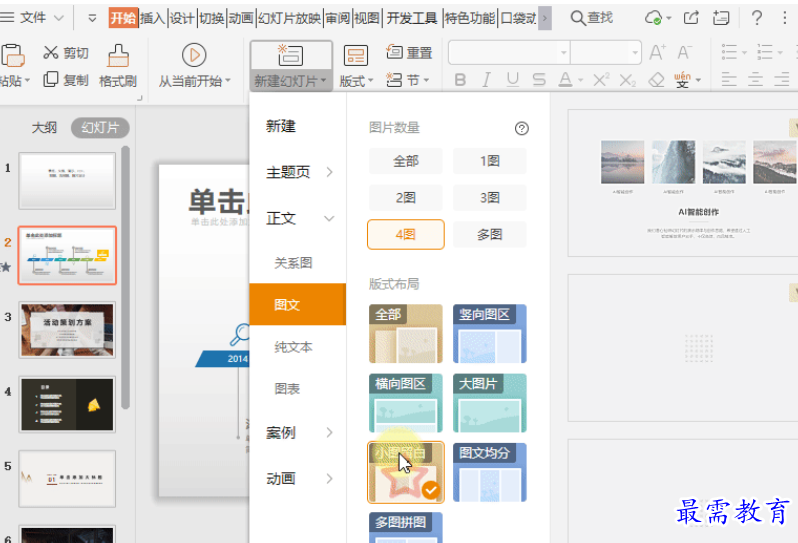Select the 大纲 outline tab
This screenshot has width=798, height=543.
click(x=44, y=127)
